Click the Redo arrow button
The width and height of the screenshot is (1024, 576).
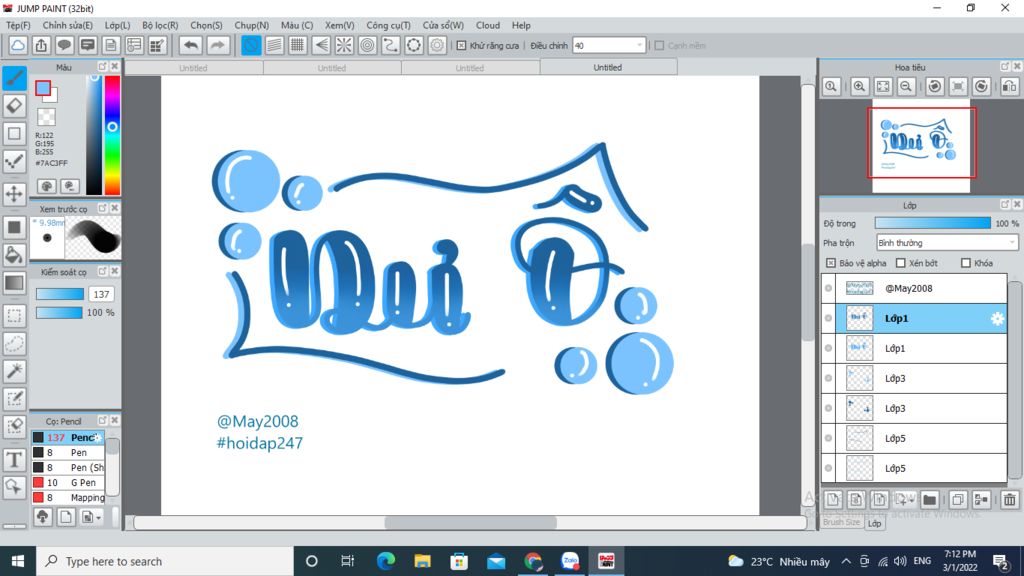[217, 45]
